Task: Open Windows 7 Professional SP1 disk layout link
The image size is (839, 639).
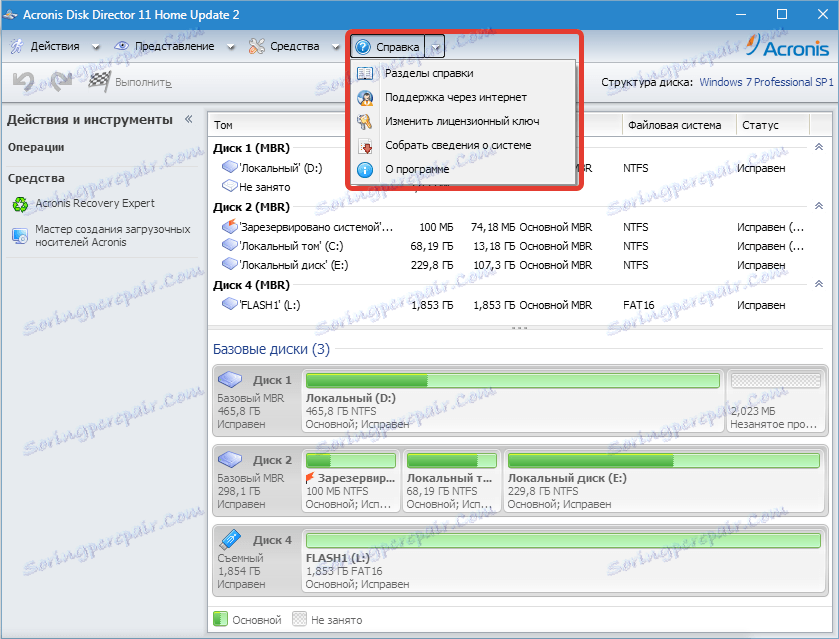Action: point(766,82)
